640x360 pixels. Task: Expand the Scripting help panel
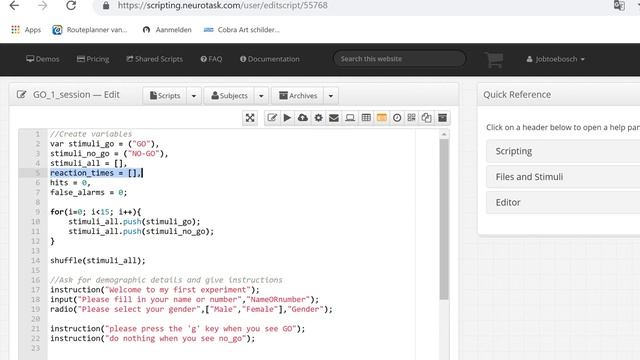click(x=563, y=151)
